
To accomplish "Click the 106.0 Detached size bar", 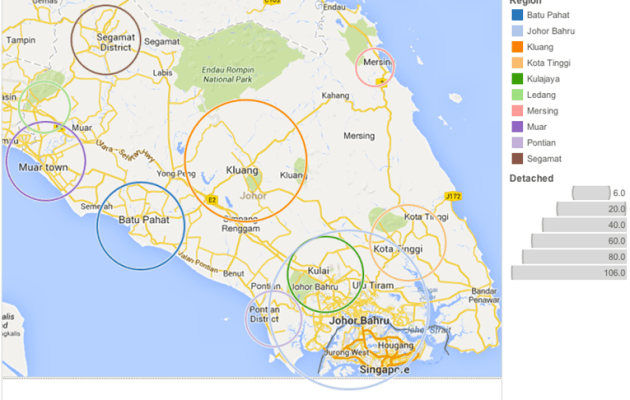I will [x=569, y=273].
